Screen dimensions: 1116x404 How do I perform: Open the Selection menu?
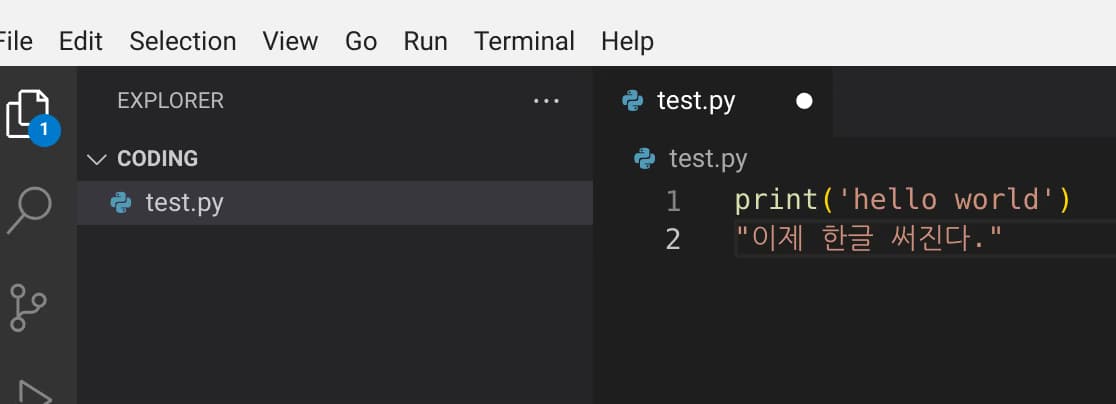183,41
